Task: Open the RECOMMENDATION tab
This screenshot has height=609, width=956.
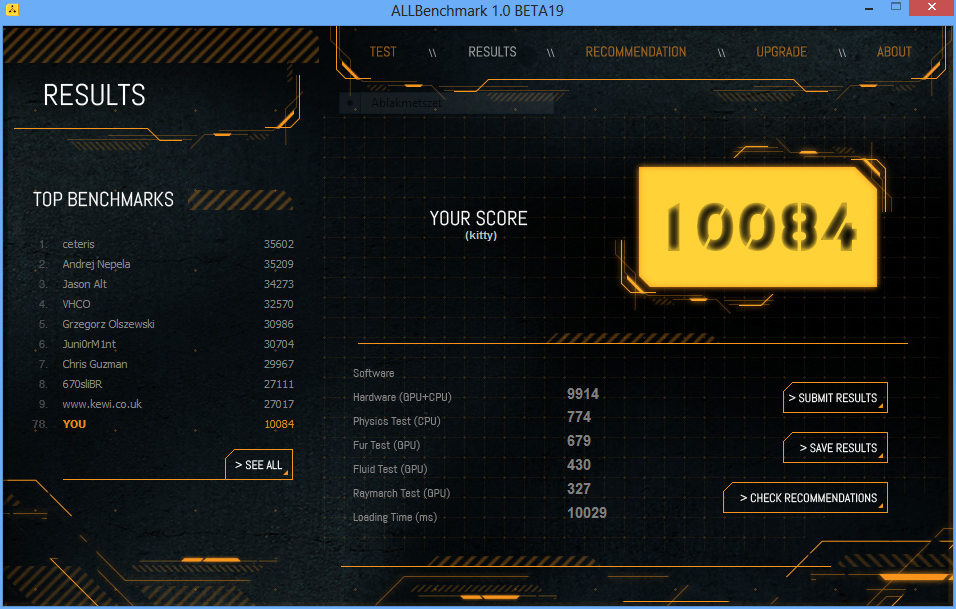Action: (x=635, y=52)
